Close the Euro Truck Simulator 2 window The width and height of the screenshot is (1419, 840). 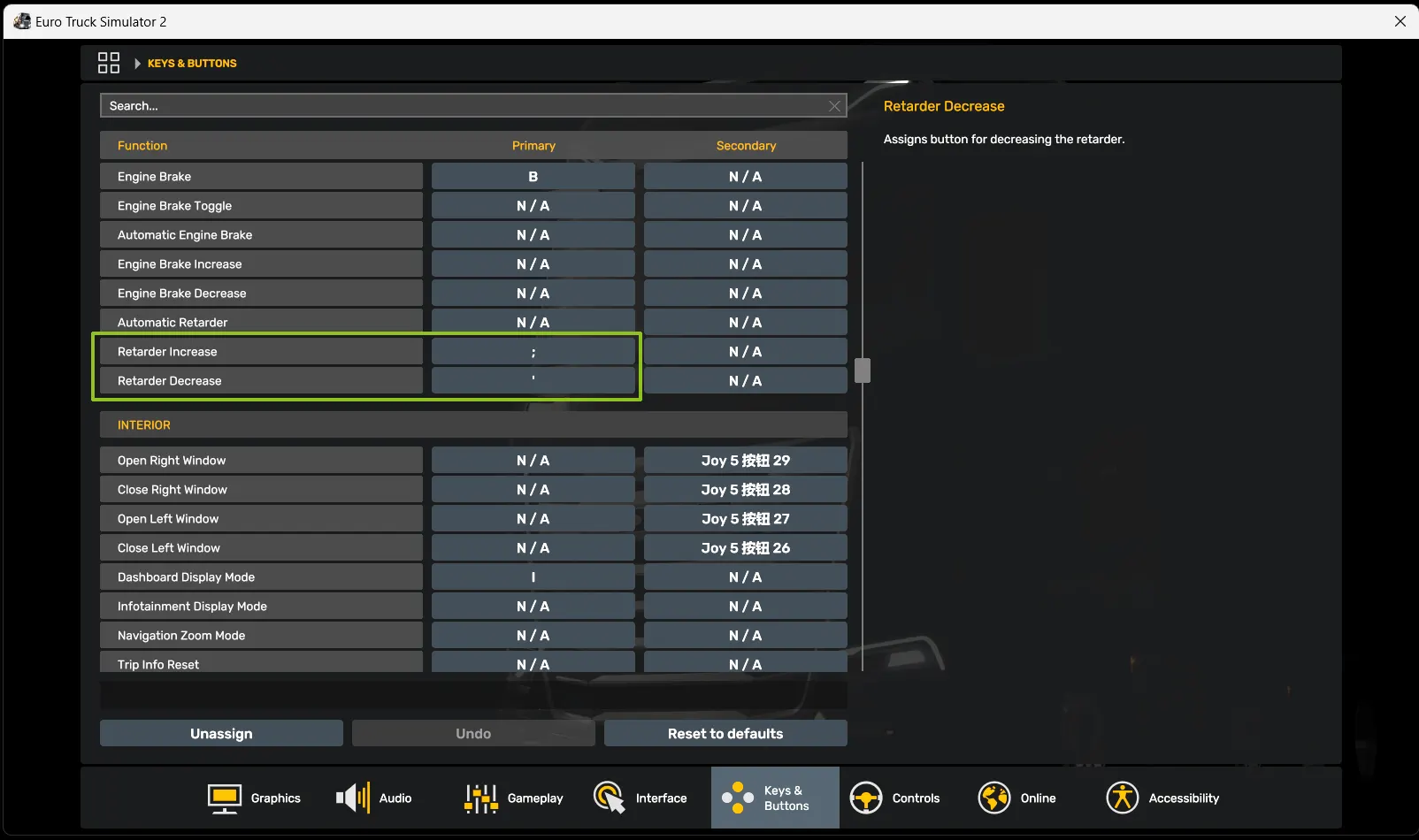(1400, 21)
